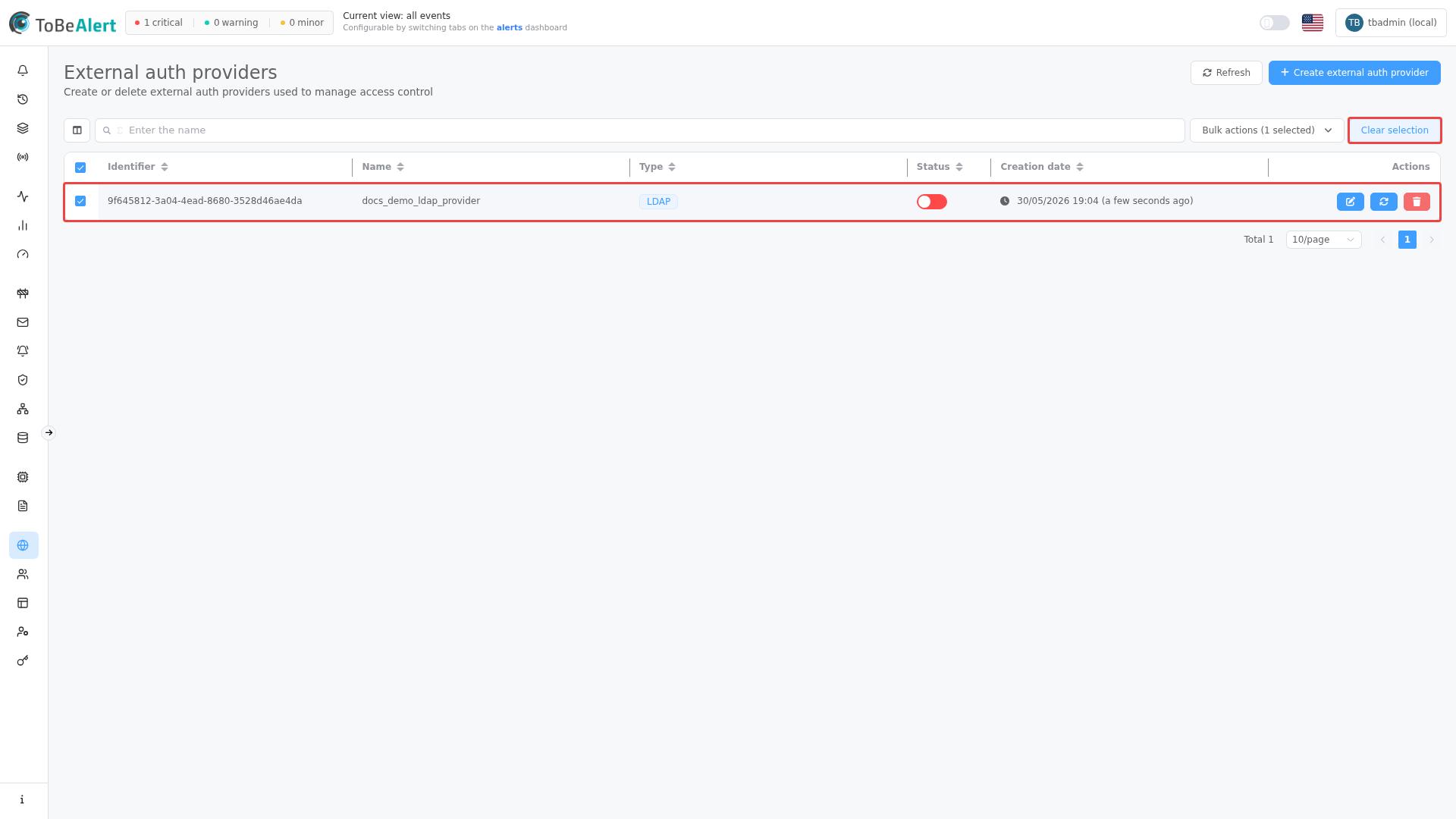This screenshot has height=819, width=1456.
Task: Follow the alerts dashboard link
Action: (x=509, y=28)
